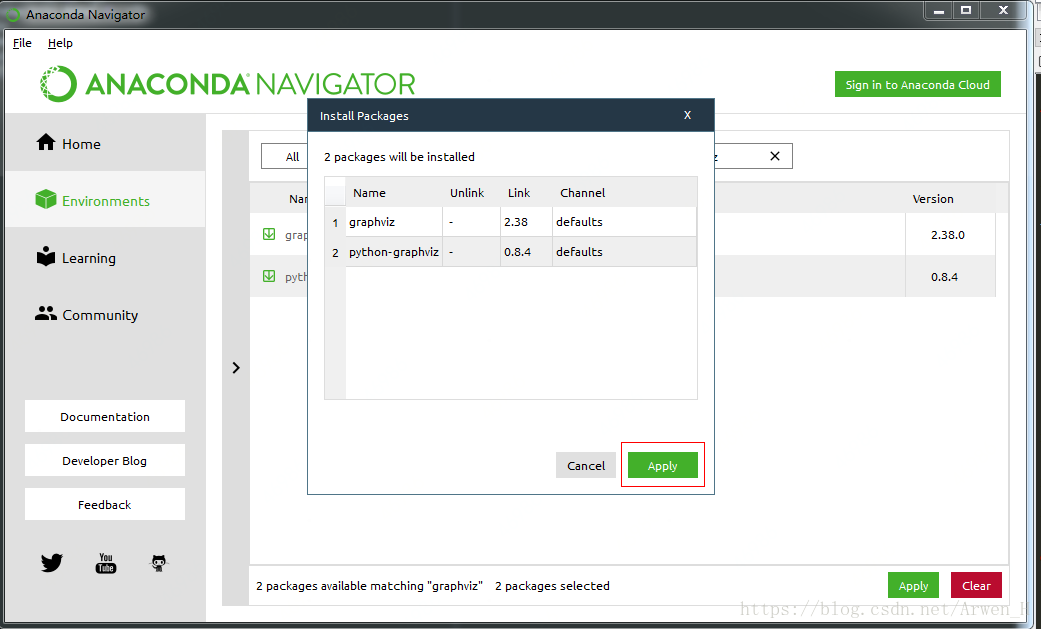Click defaults channel cell for graphviz

tap(624, 222)
